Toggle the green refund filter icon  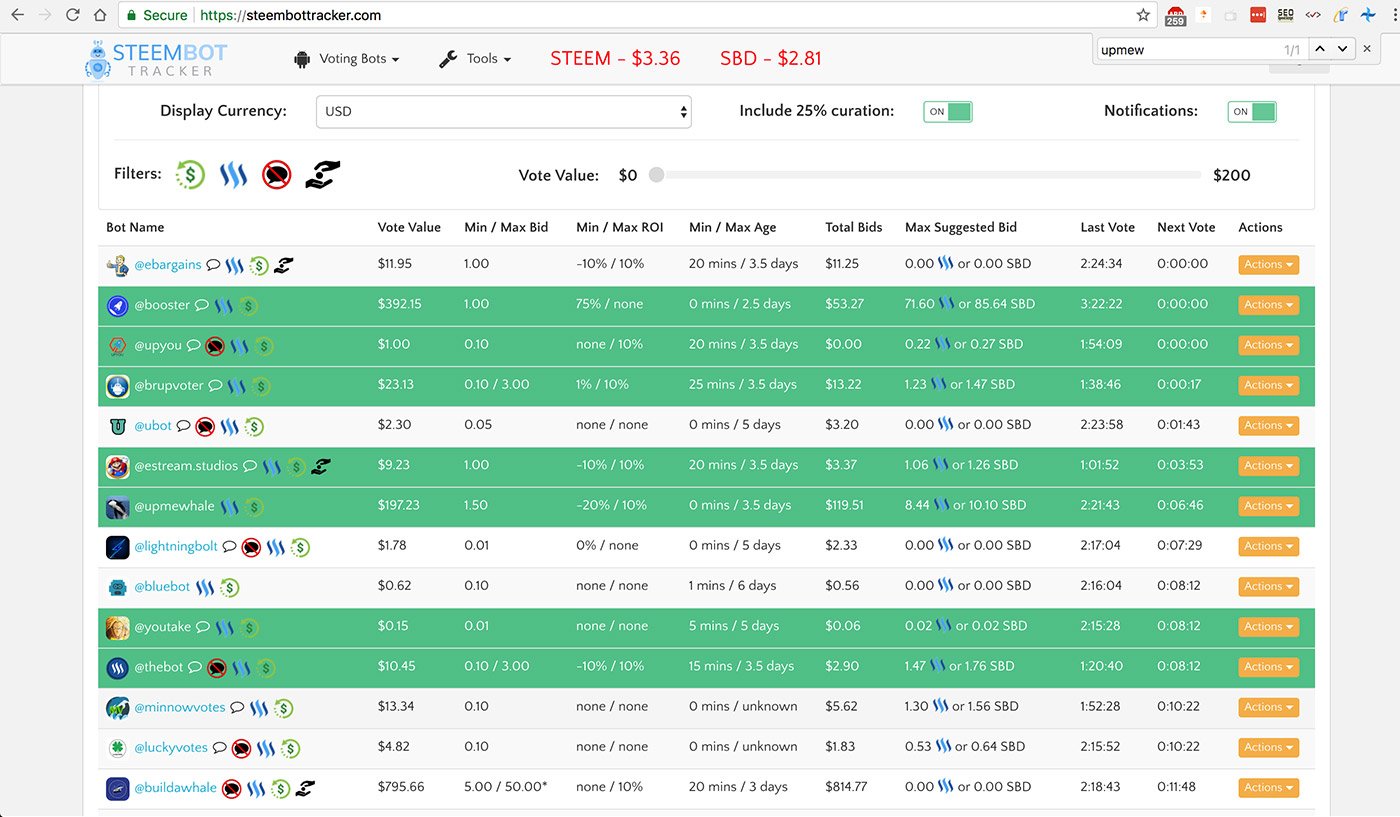pyautogui.click(x=190, y=174)
